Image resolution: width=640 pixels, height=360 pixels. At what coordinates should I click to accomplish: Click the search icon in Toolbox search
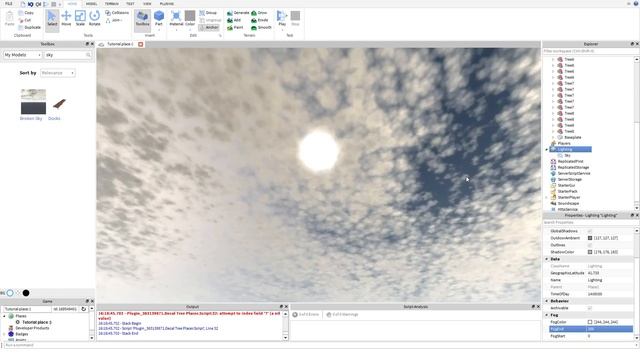[88, 55]
